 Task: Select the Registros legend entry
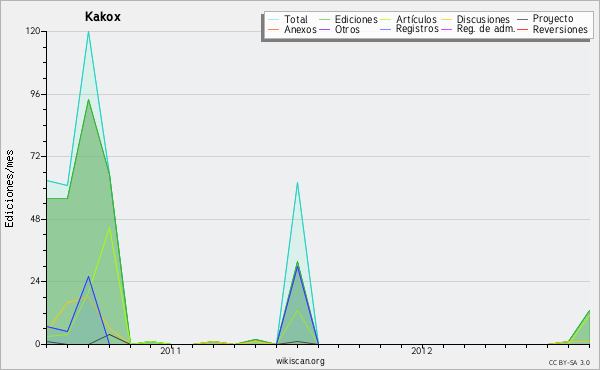tap(417, 29)
